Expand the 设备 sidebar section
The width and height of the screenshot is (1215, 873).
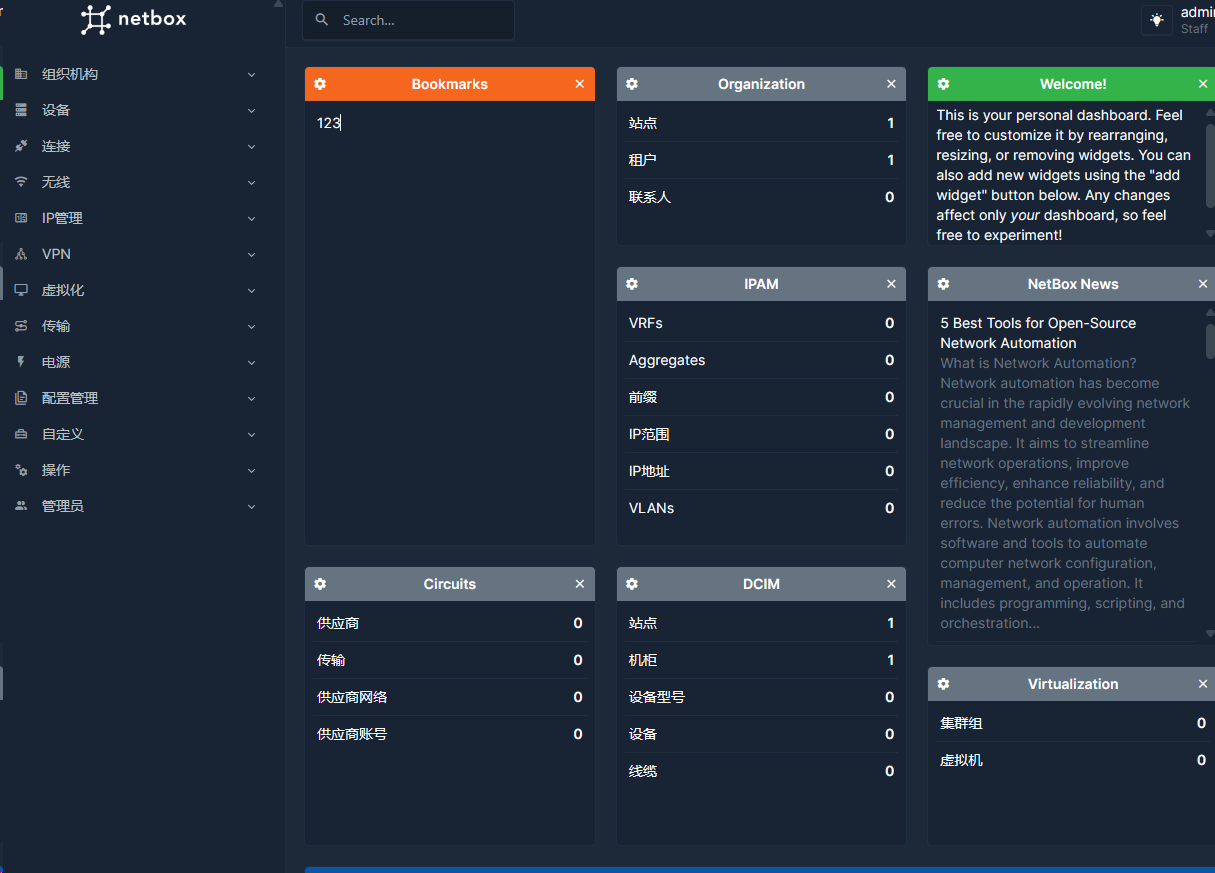251,110
